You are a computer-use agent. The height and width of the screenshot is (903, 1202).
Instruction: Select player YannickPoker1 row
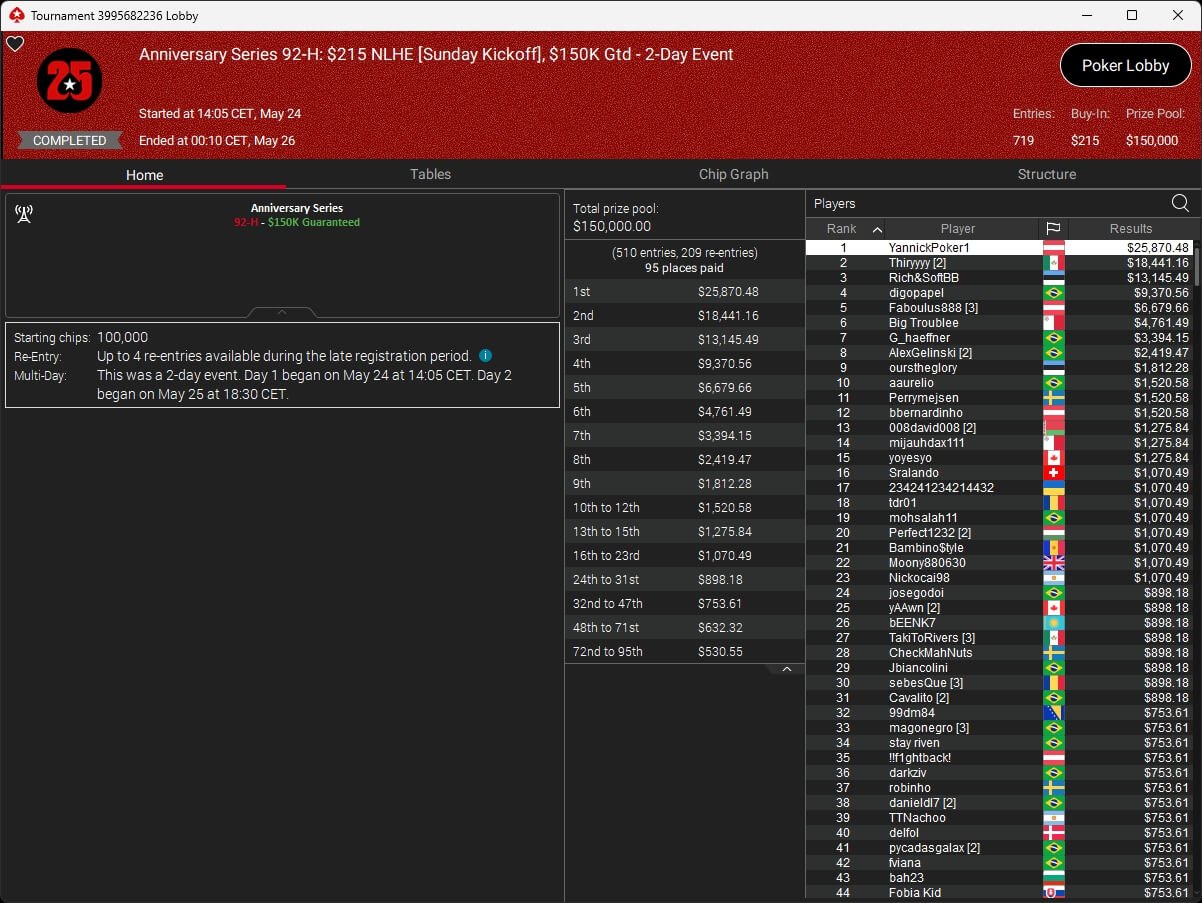point(999,248)
